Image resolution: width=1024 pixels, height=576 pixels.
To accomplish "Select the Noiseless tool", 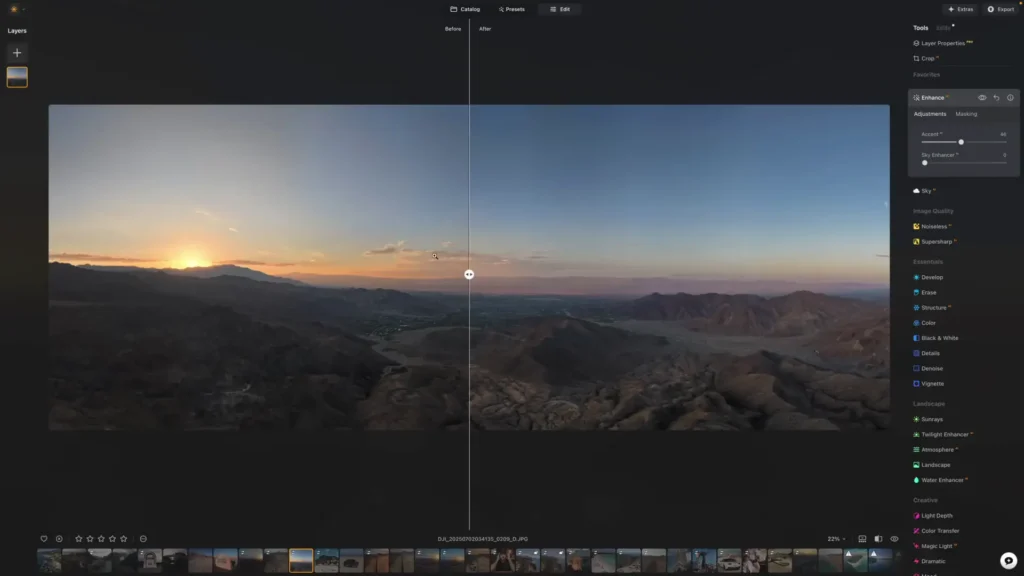I will pyautogui.click(x=935, y=226).
